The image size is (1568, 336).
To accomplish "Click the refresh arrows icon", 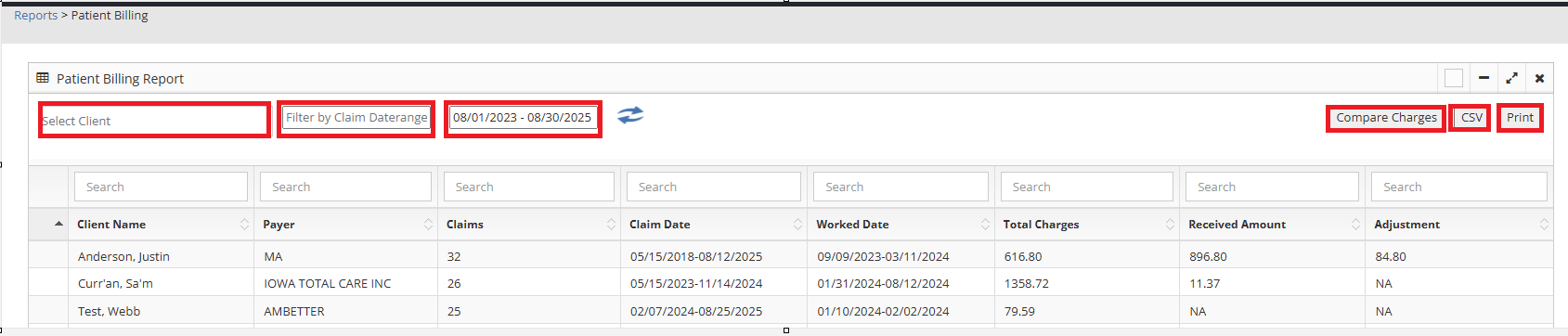I will coord(630,115).
